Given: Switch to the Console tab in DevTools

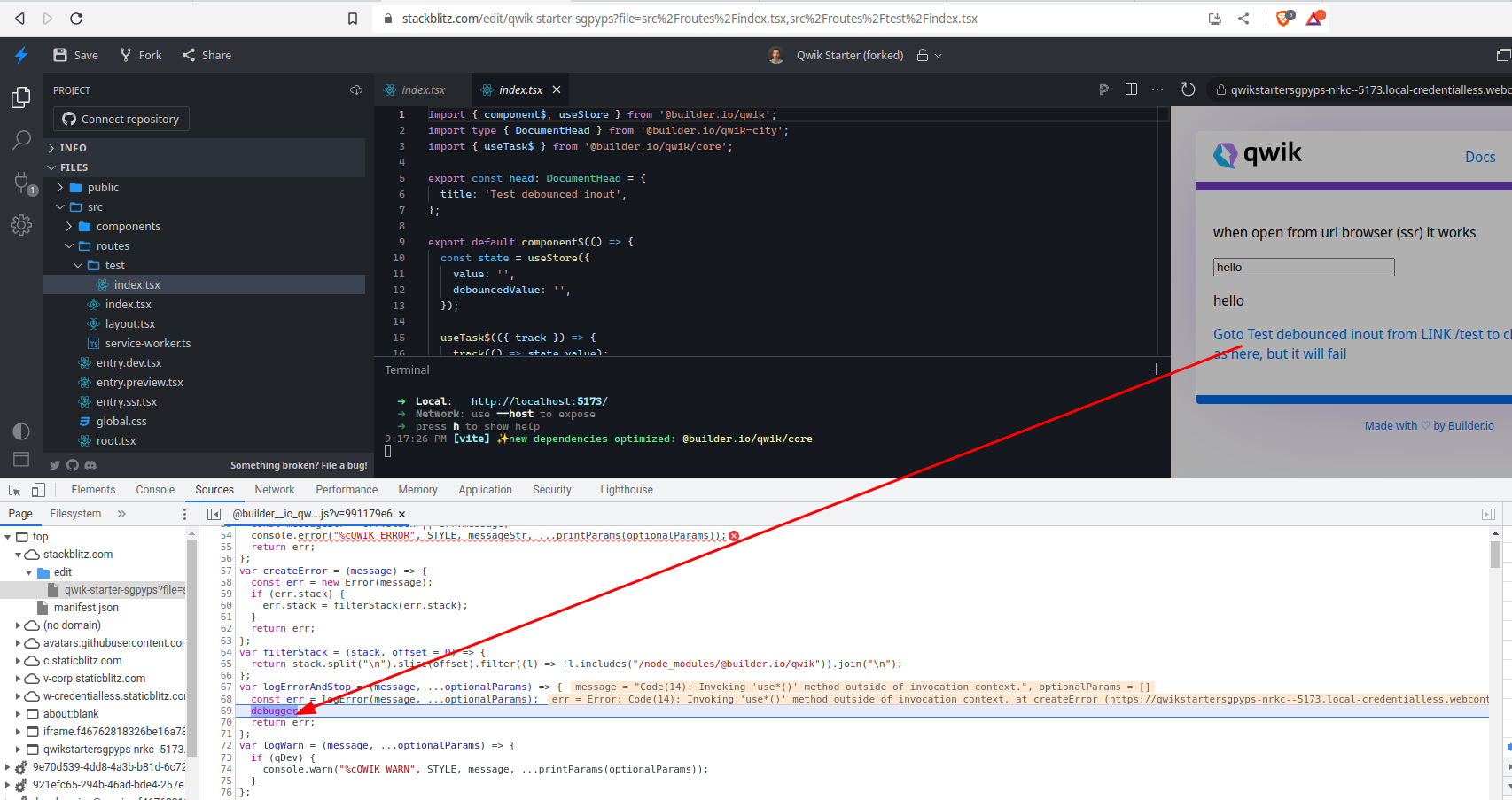Looking at the screenshot, I should (155, 489).
